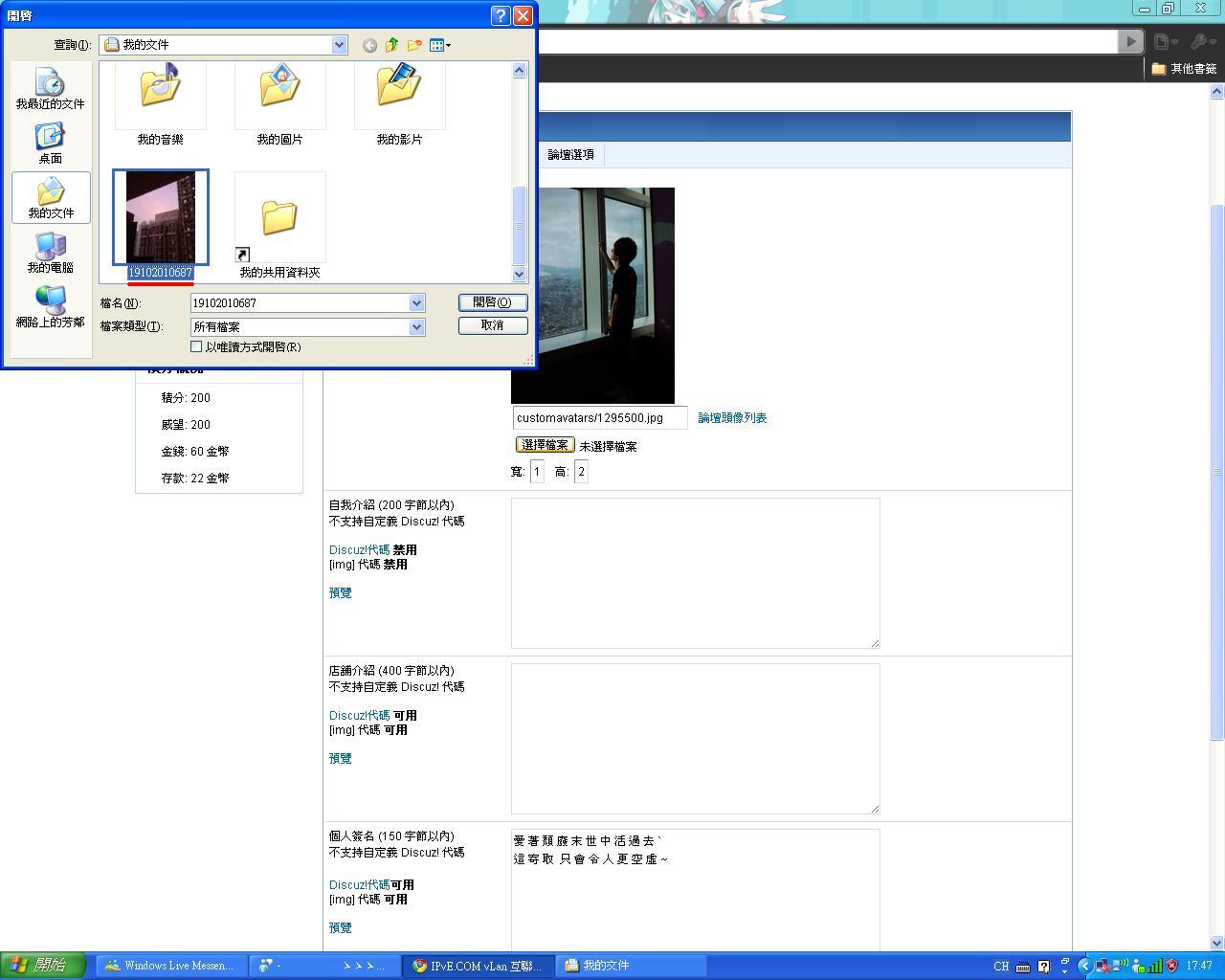Click the 開啟 button
This screenshot has height=980, width=1225.
pos(493,302)
